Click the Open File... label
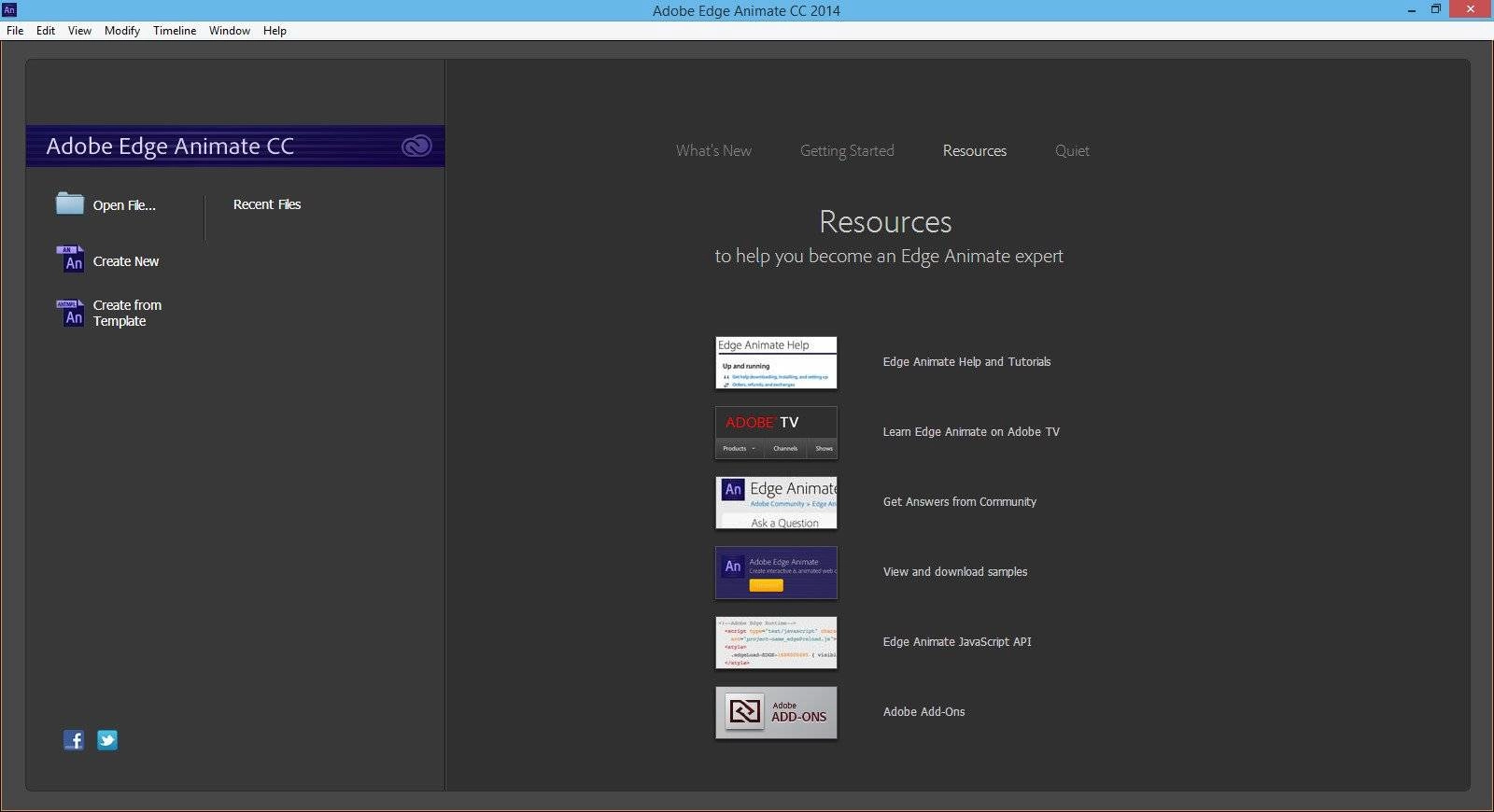 tap(124, 205)
